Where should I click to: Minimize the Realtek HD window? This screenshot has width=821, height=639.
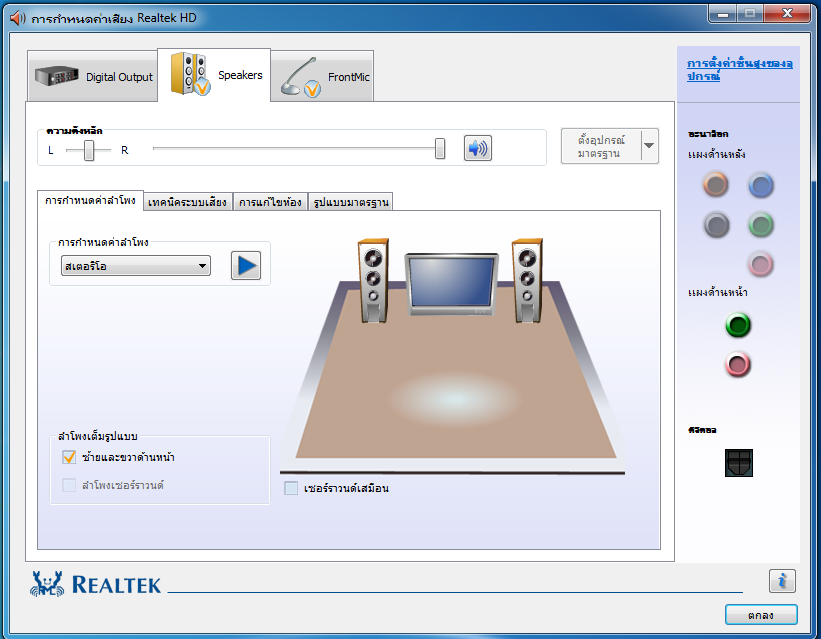pos(723,14)
